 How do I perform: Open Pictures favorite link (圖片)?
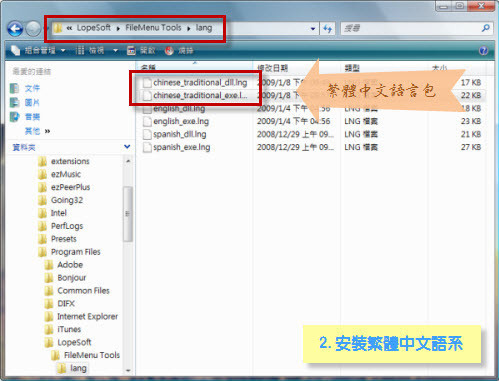[x=32, y=103]
